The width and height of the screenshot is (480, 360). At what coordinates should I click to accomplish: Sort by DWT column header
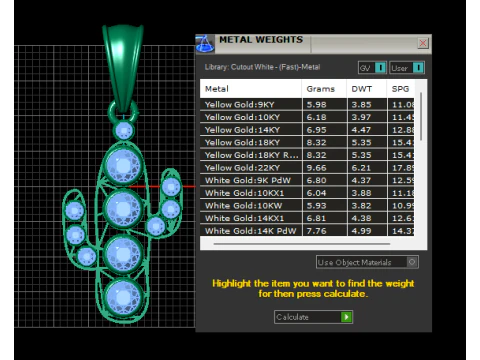point(367,89)
